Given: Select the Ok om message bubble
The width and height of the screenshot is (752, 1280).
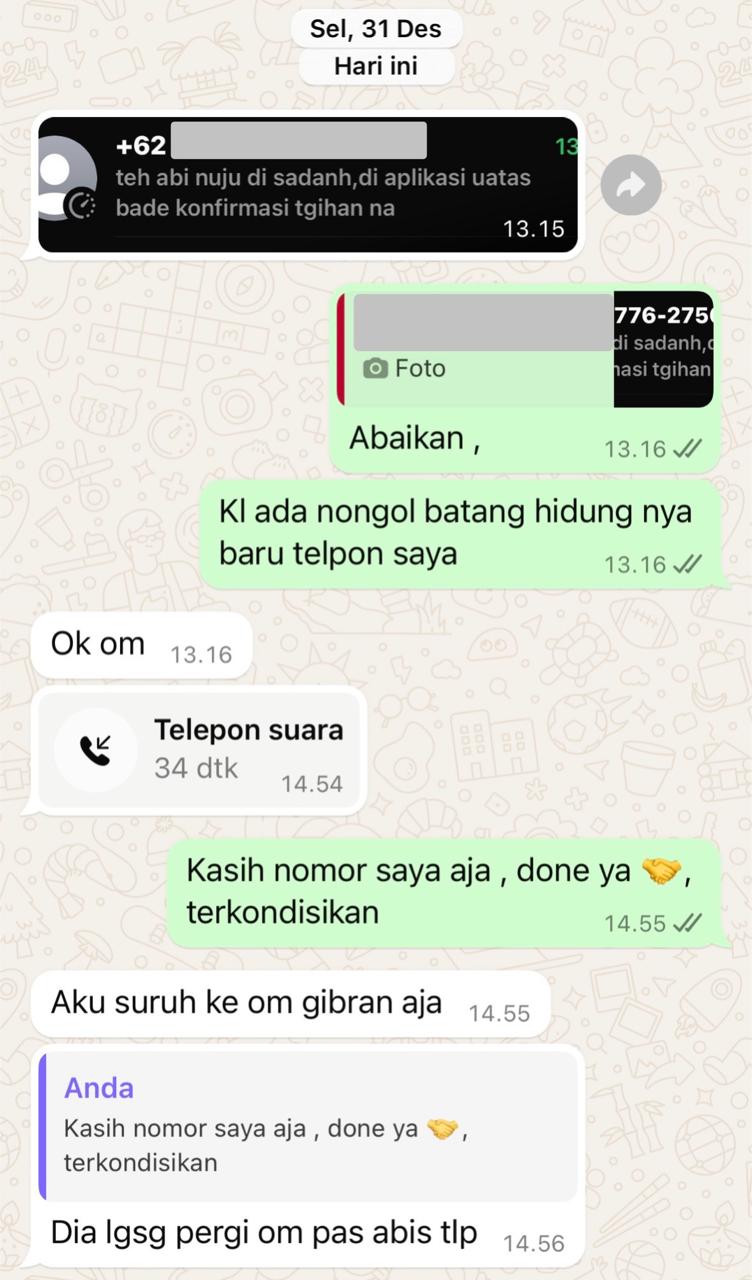Looking at the screenshot, I should 142,645.
